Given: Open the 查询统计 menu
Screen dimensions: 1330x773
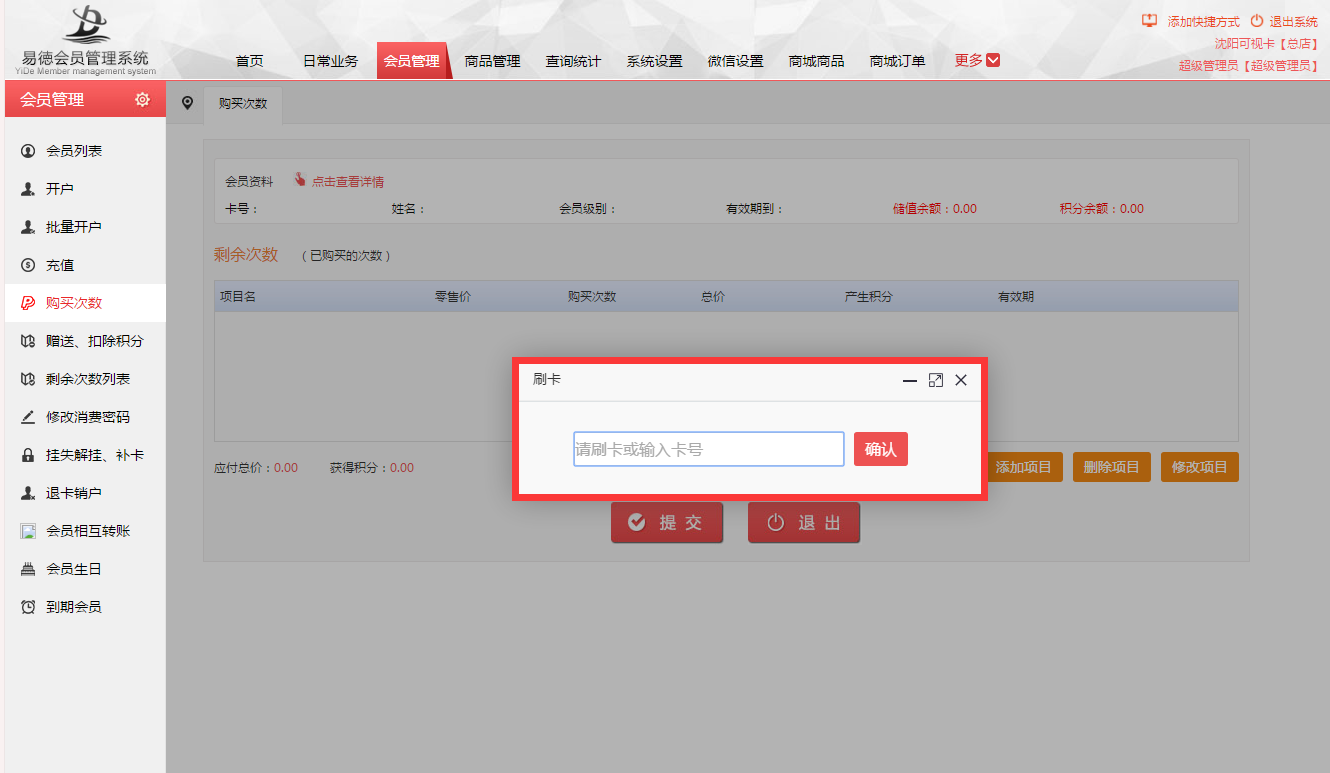Looking at the screenshot, I should 574,61.
